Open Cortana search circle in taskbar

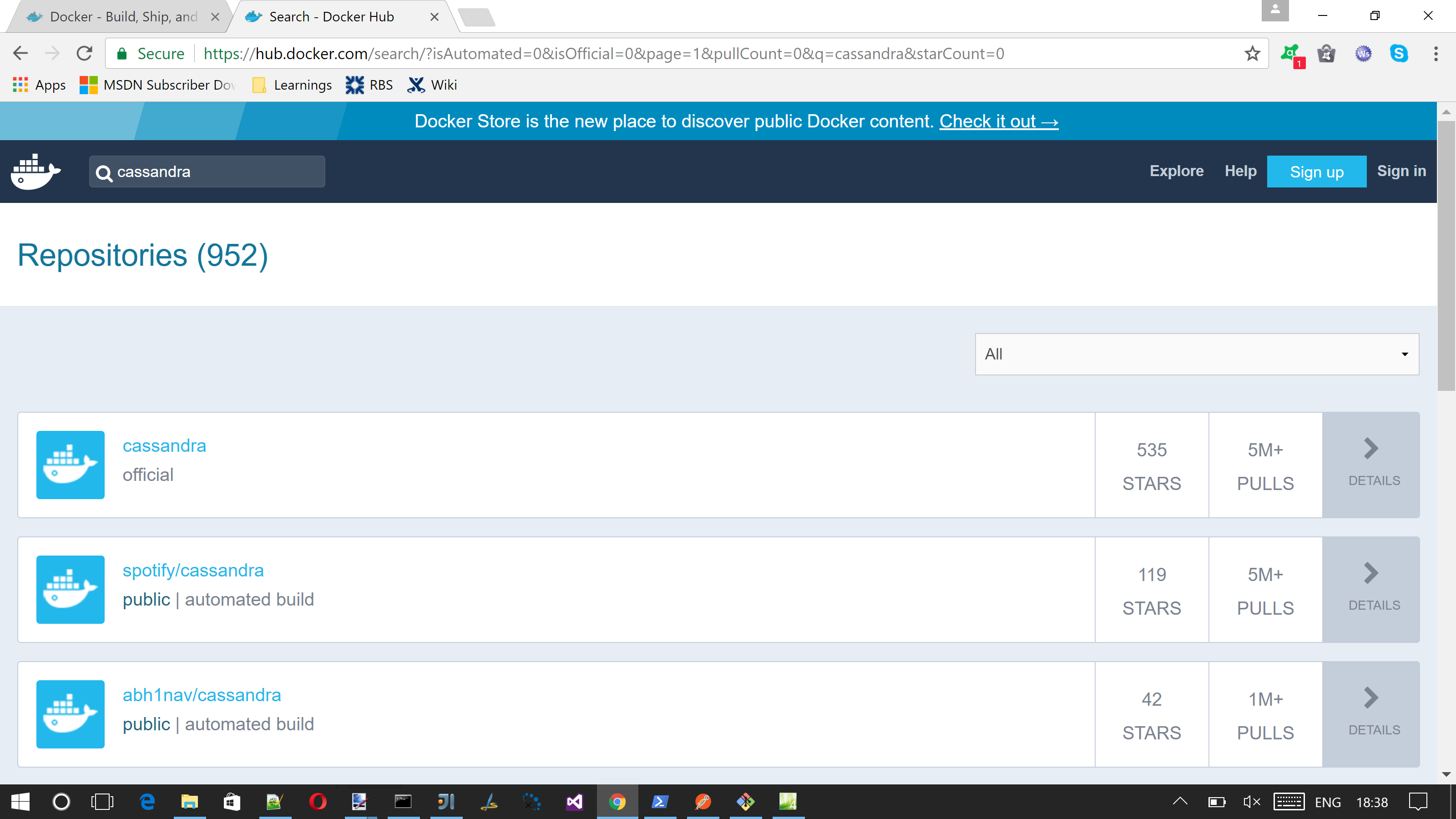61,801
